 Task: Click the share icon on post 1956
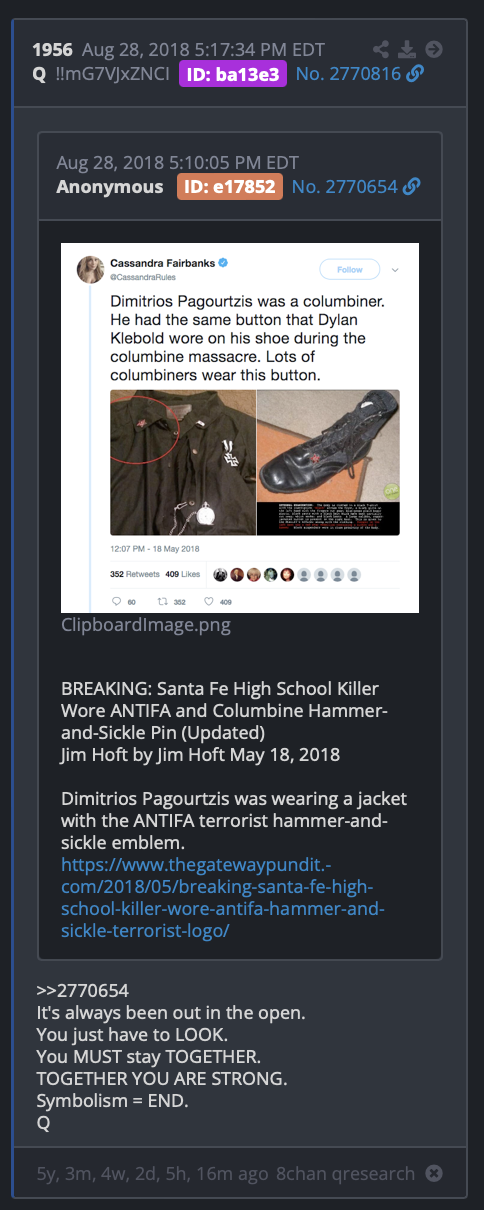tap(381, 49)
